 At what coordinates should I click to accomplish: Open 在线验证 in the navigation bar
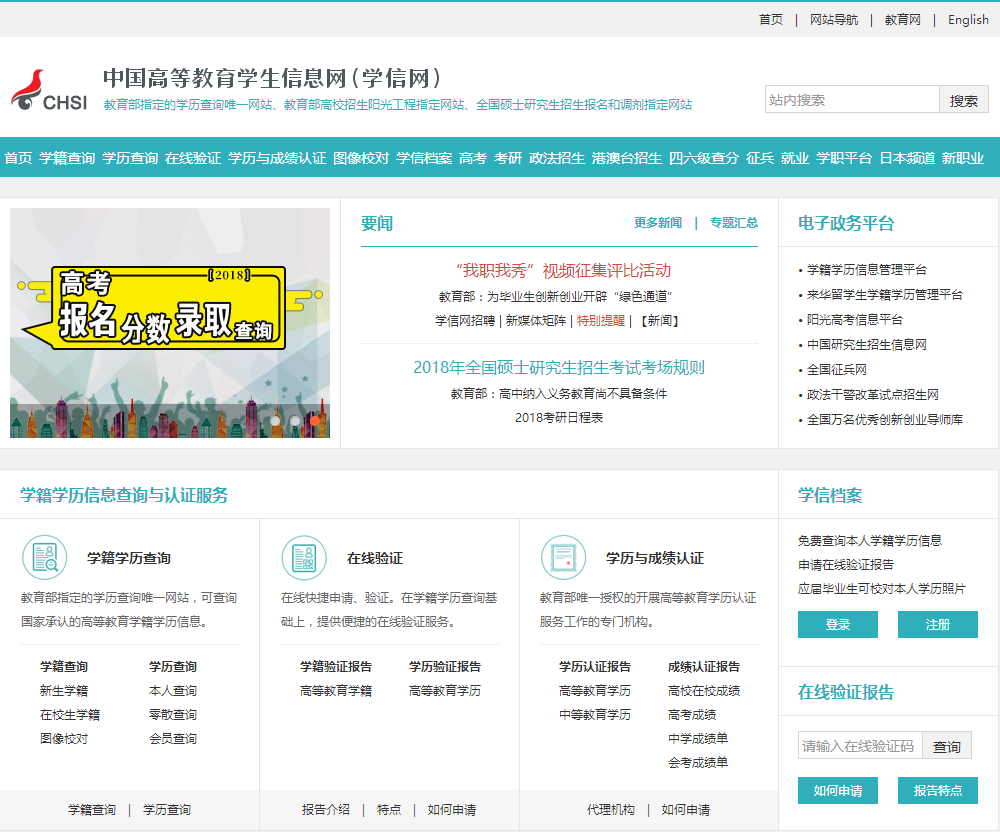click(x=193, y=158)
